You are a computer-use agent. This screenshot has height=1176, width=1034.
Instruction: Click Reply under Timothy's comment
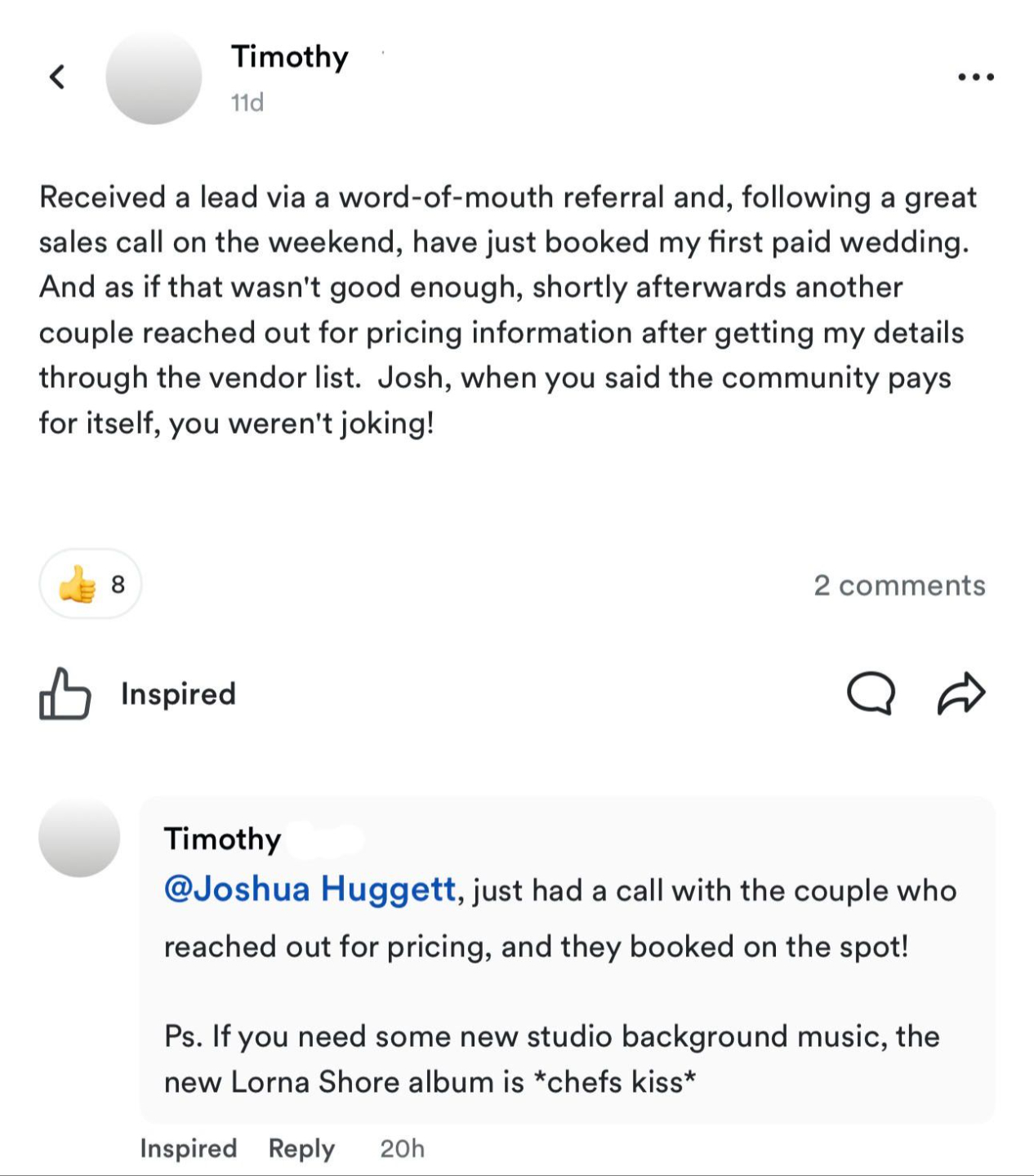pos(301,1148)
